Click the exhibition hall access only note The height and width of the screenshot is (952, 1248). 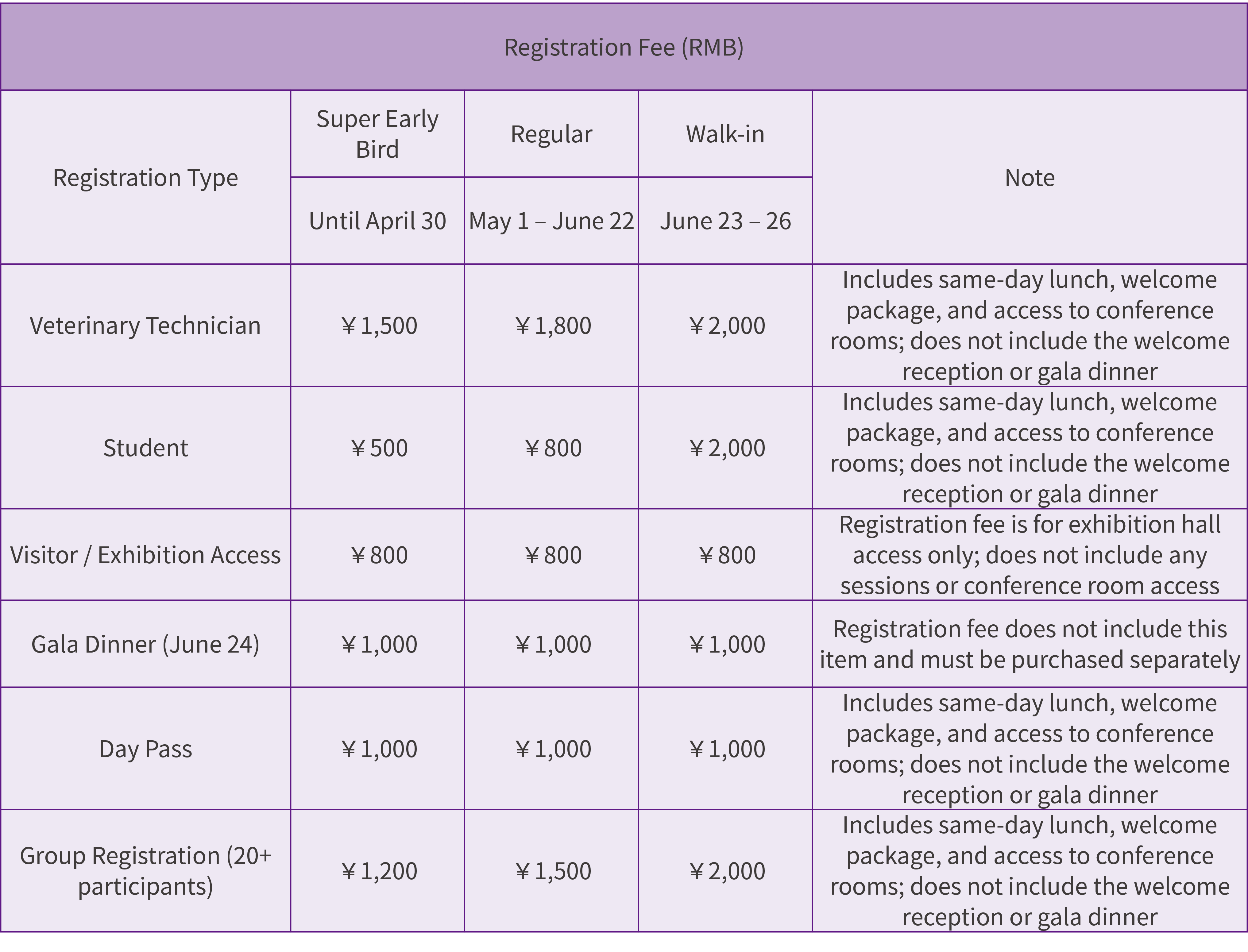coord(1029,555)
